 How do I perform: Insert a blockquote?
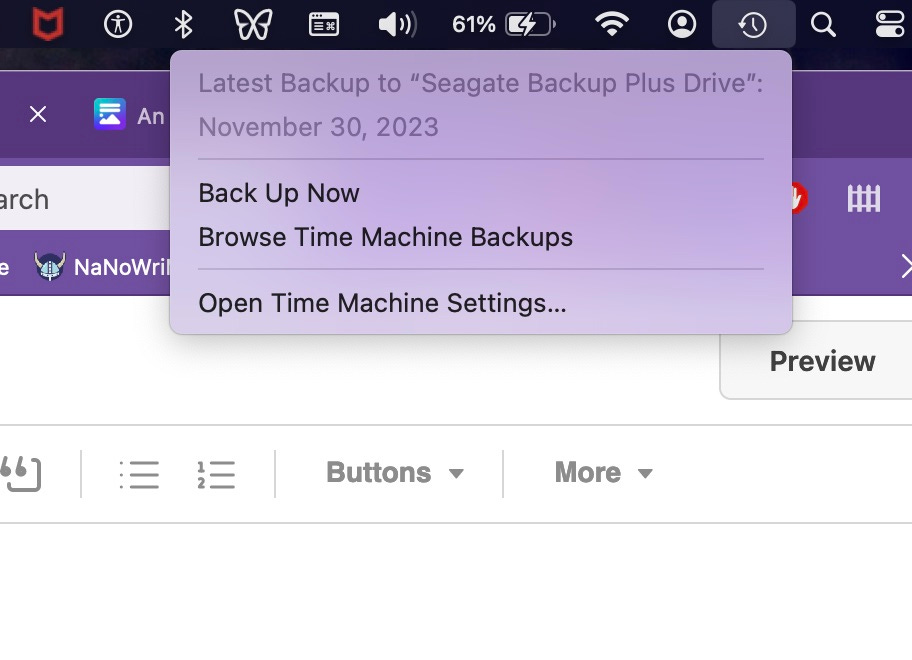(x=21, y=474)
